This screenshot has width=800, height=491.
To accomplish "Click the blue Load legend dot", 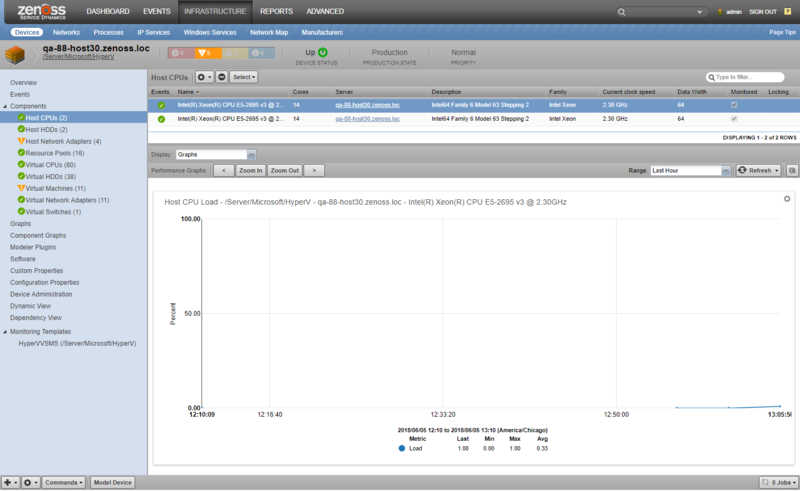I will click(402, 448).
